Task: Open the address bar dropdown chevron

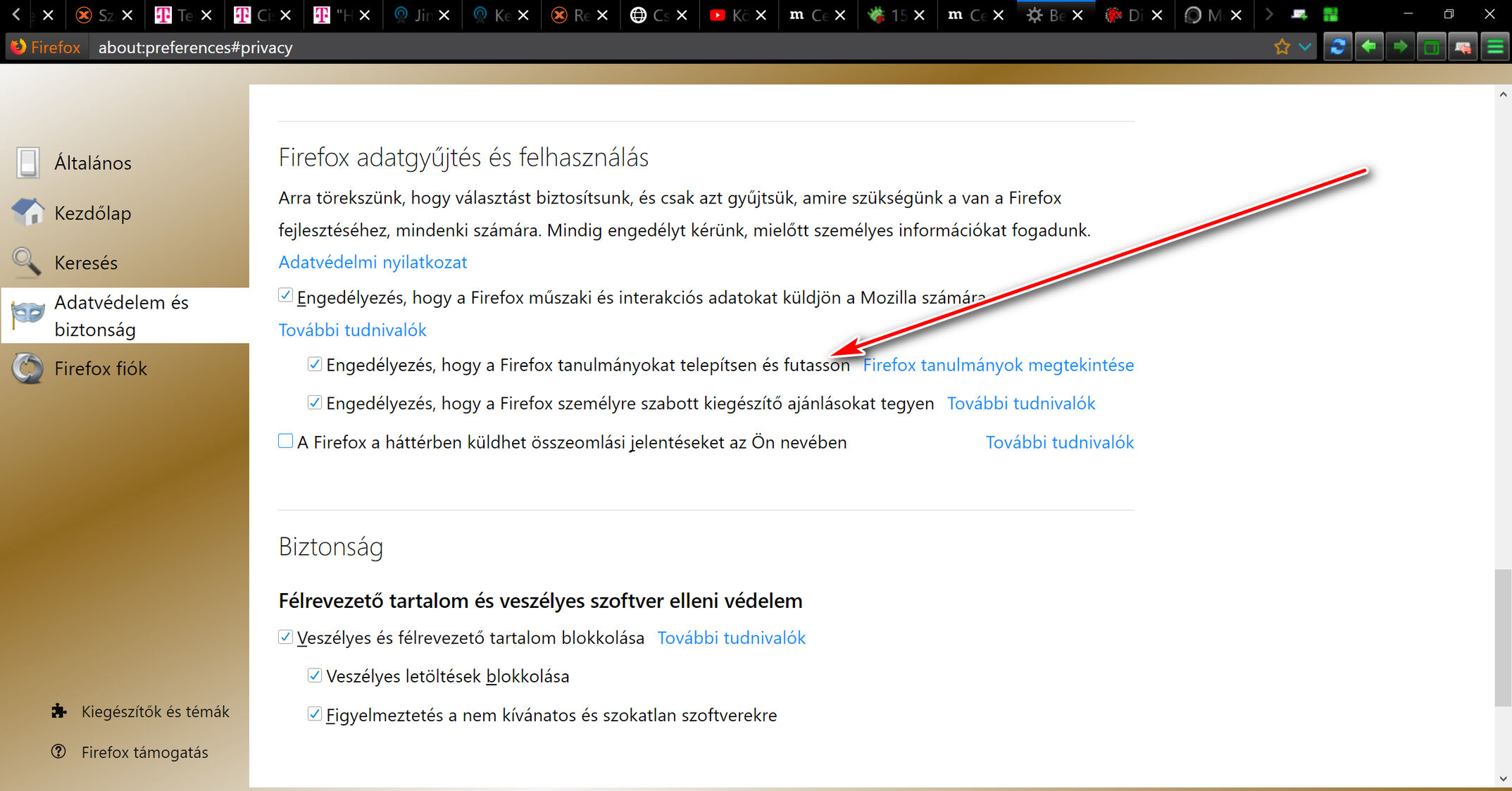Action: (x=1305, y=47)
